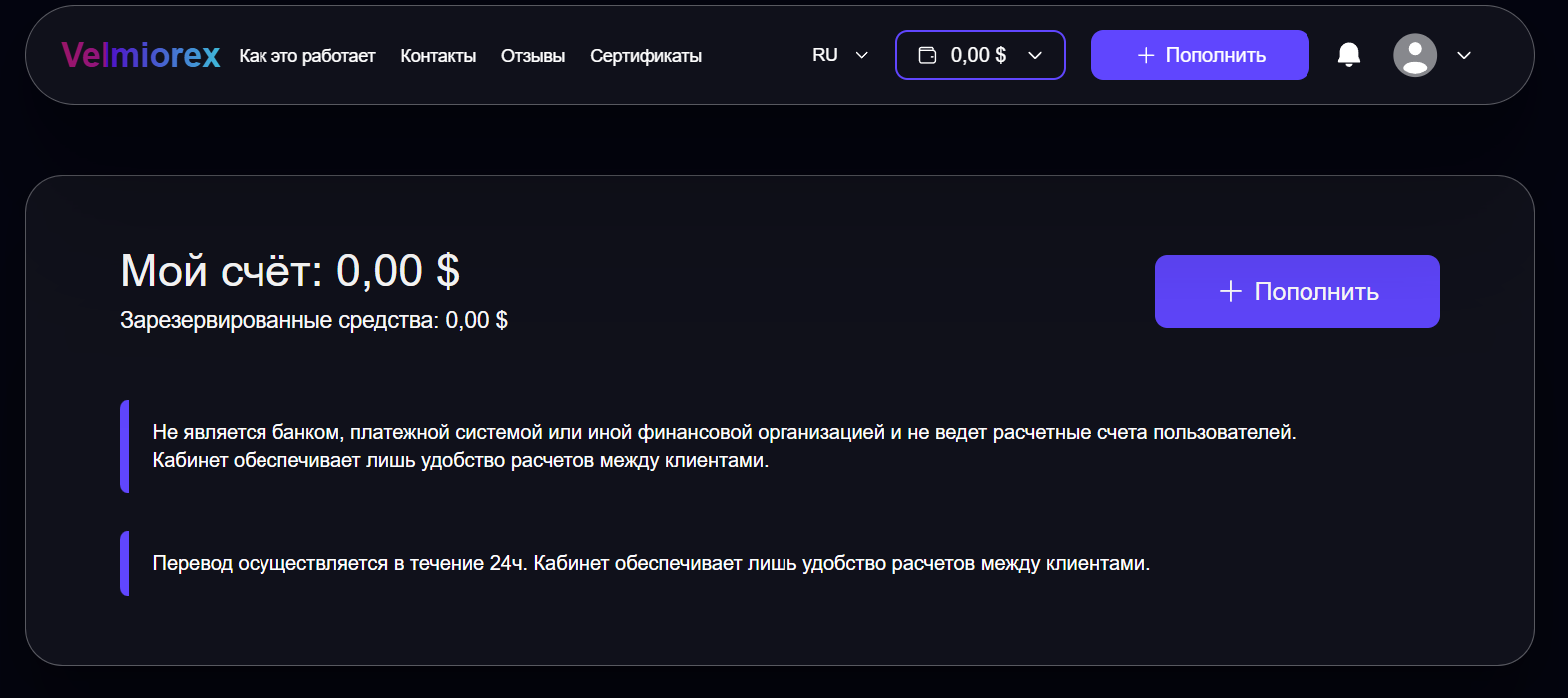This screenshot has width=1568, height=698.
Task: Click the 0,00 $ amount in the header
Action: coord(978,55)
